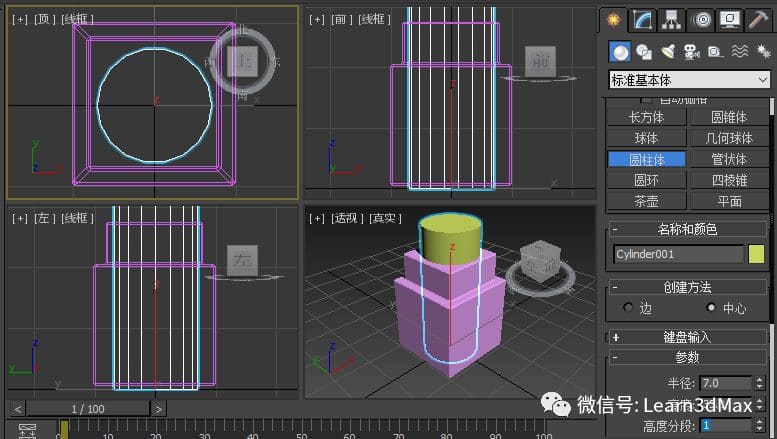Screen dimensions: 777x439
Task: Choose the 几何球体 geosphere button
Action: coord(729,138)
